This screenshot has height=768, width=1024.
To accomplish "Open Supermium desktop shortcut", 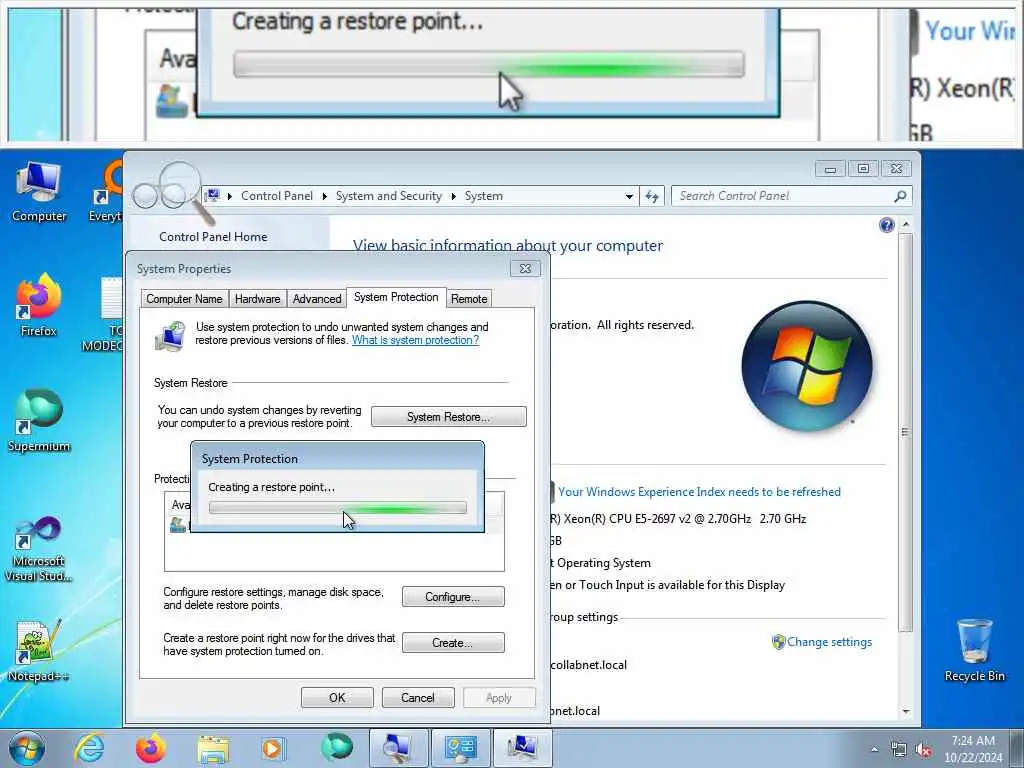I will point(39,421).
